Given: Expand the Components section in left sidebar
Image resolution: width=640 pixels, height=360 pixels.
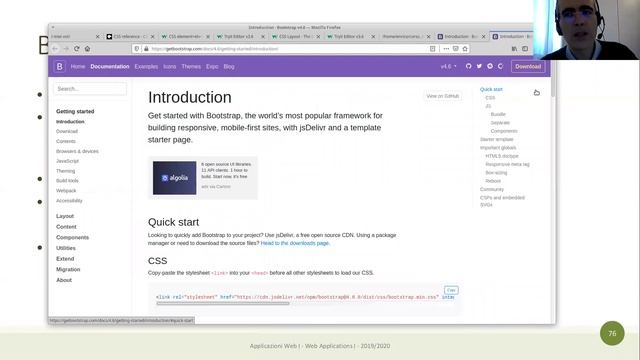Looking at the screenshot, I should pos(72,237).
